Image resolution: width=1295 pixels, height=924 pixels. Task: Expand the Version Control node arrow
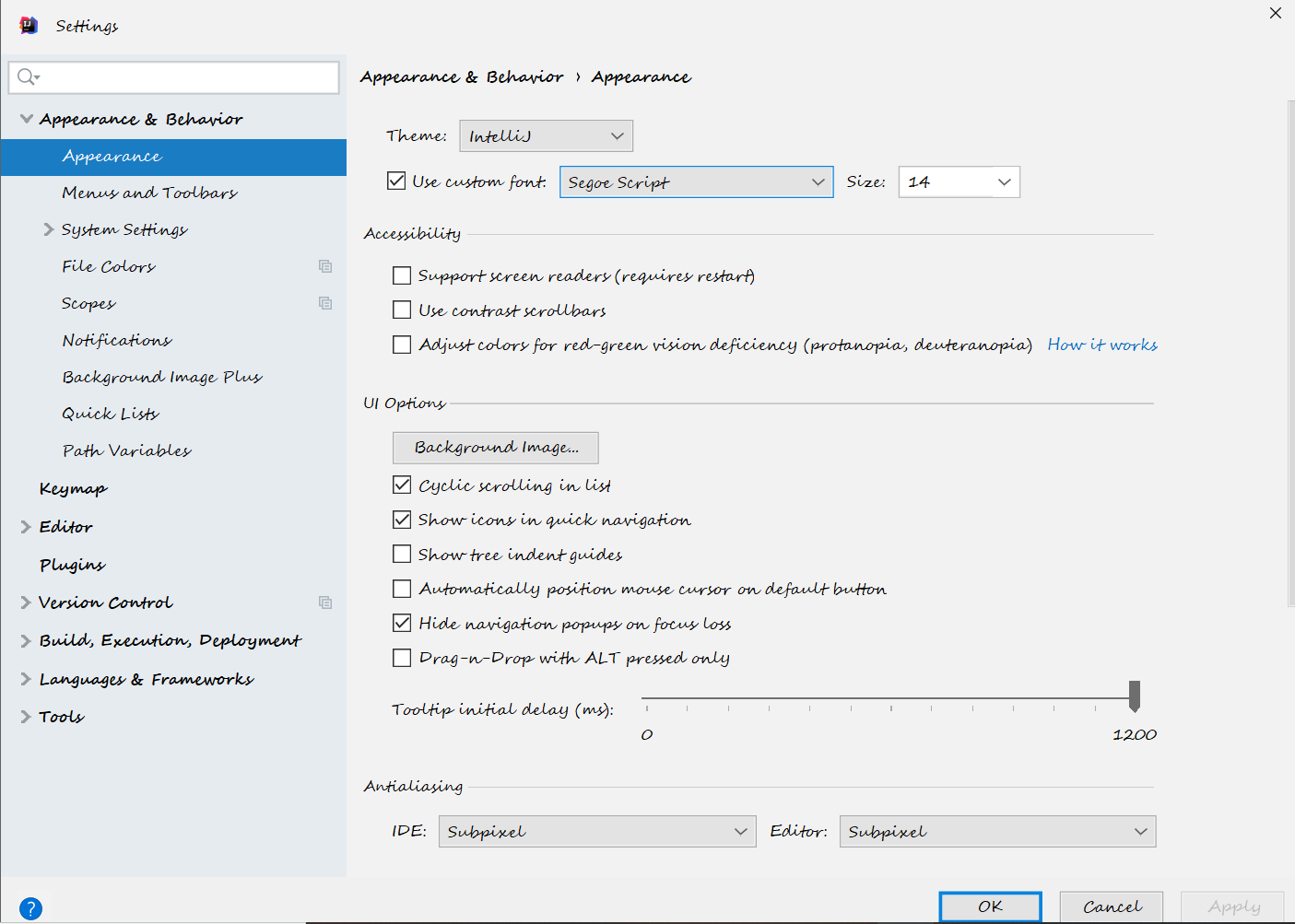26,602
